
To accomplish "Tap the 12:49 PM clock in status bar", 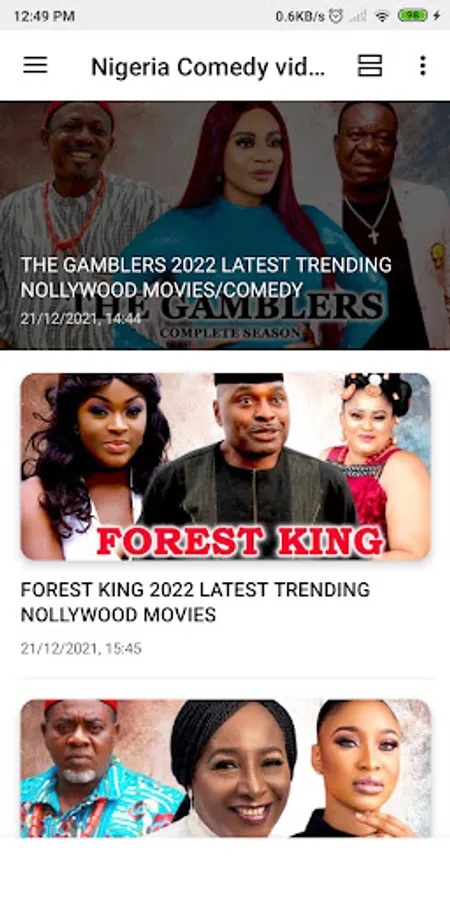I will 44,16.
